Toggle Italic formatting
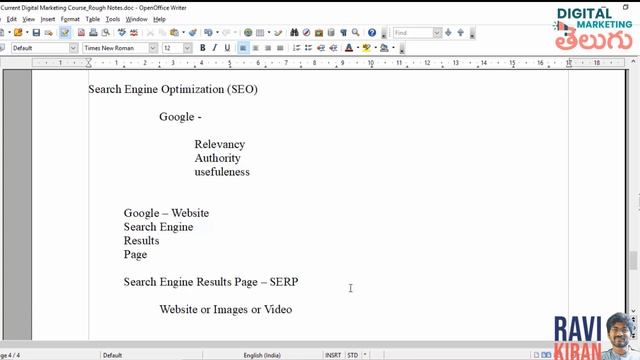 tap(215, 48)
